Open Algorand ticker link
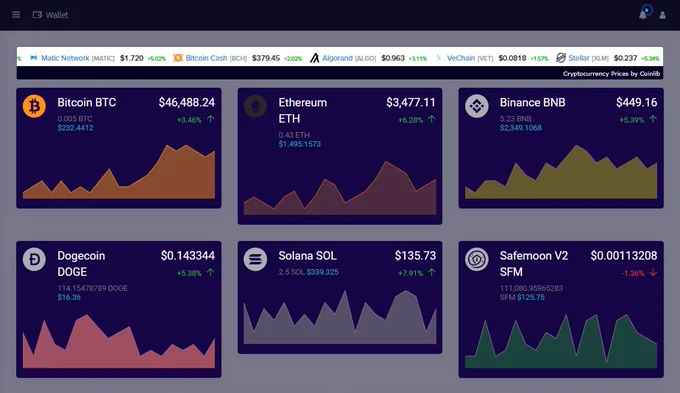 [337, 58]
